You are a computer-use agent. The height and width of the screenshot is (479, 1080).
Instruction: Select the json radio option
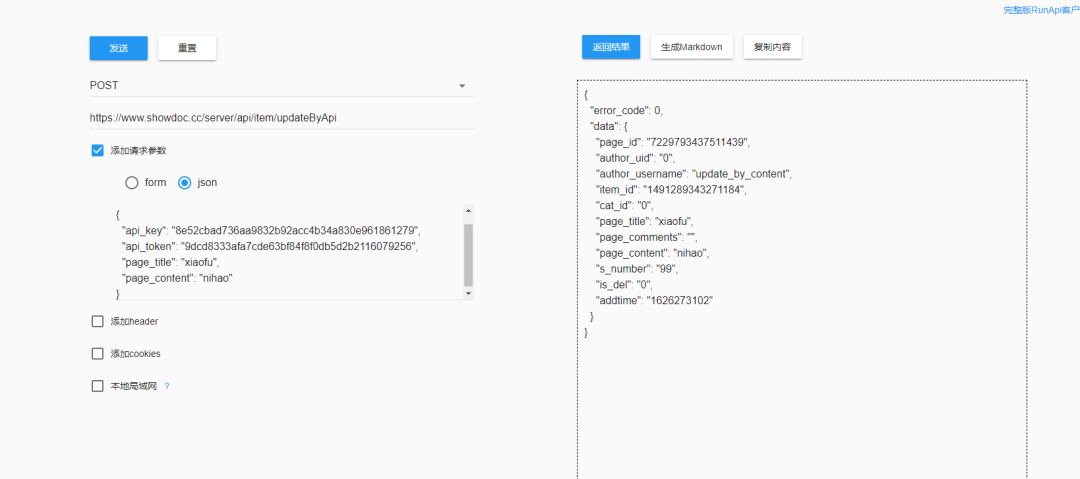(184, 183)
